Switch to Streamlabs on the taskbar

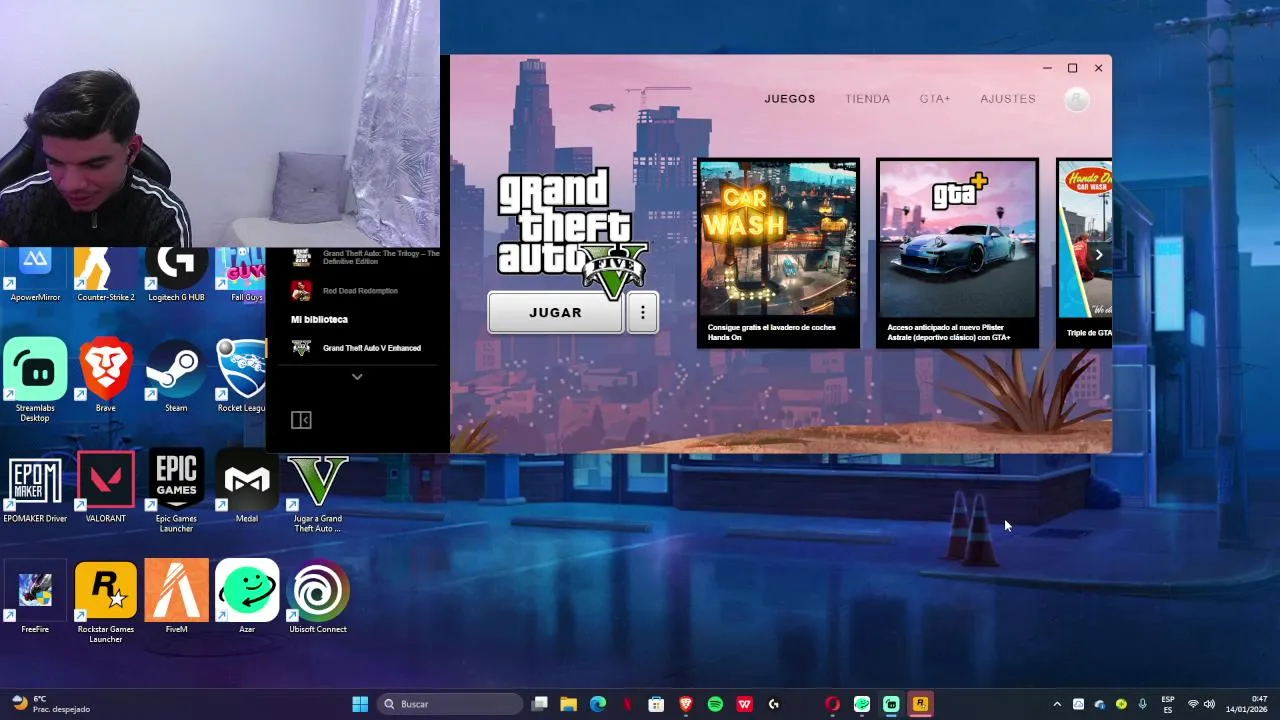coord(891,704)
